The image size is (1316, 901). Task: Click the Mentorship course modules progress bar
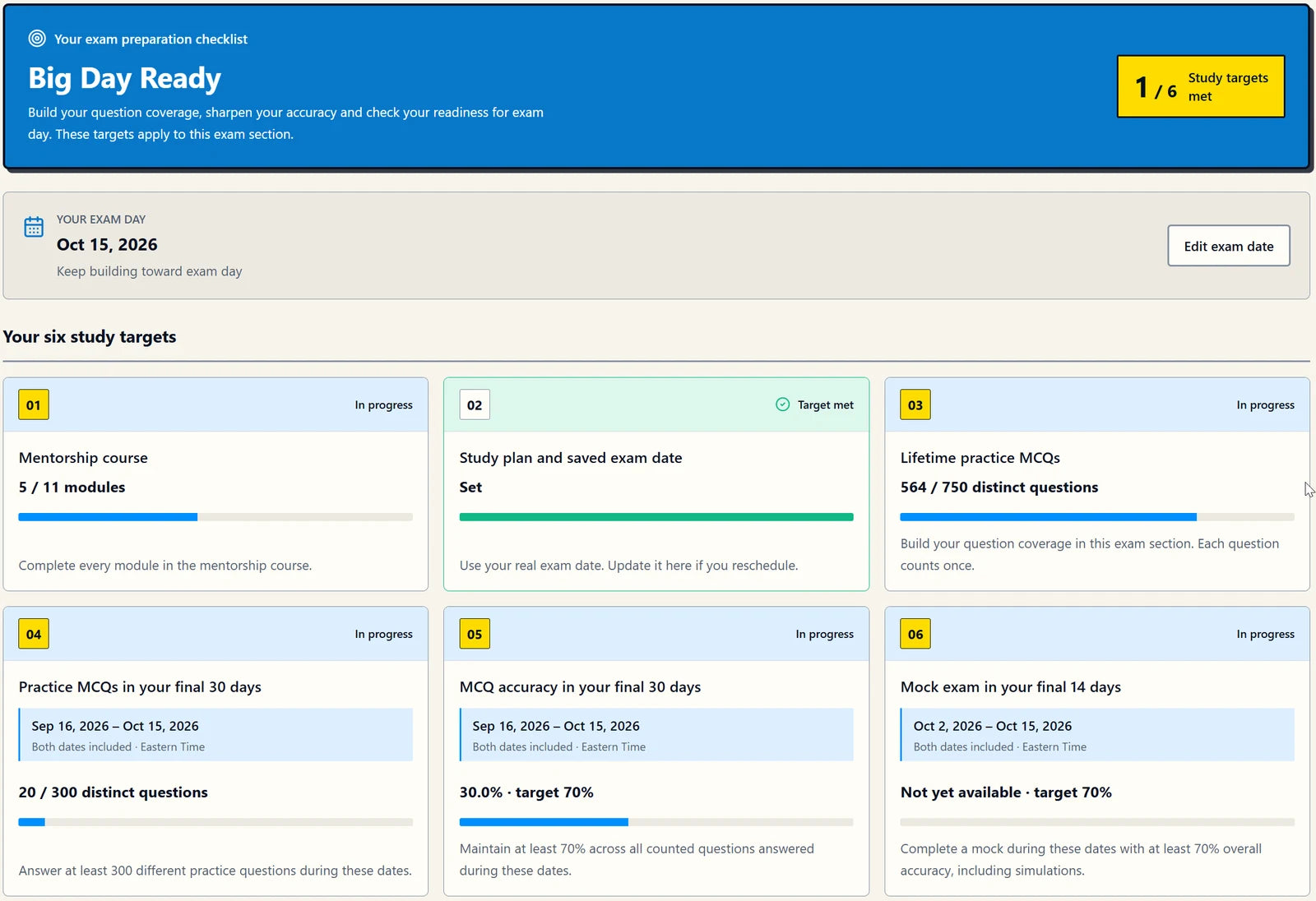(215, 517)
